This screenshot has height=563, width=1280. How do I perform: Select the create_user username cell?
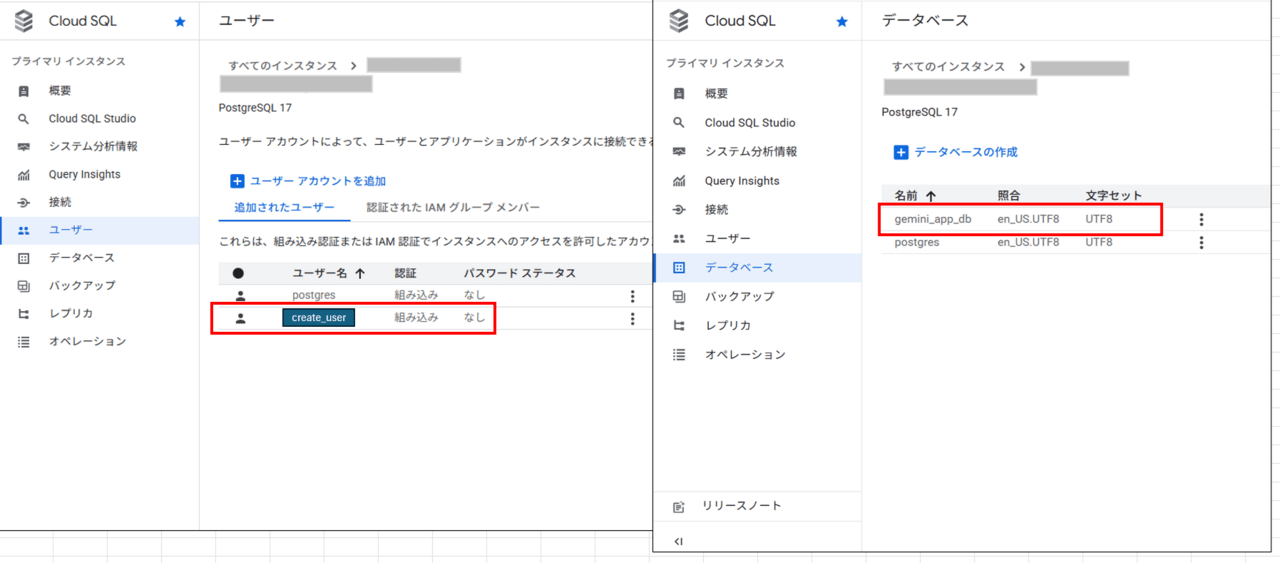click(x=318, y=318)
